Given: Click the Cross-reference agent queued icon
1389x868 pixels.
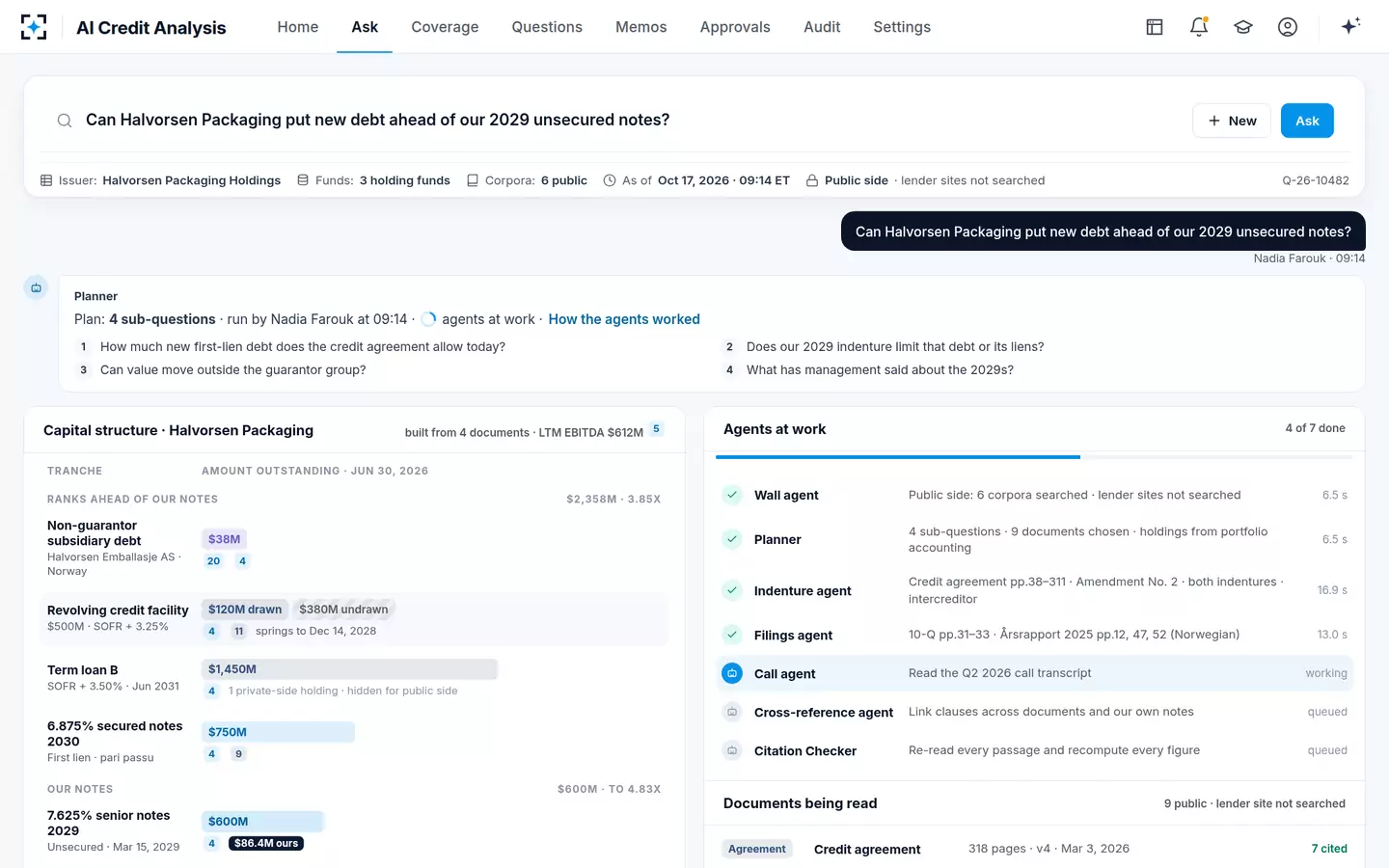Looking at the screenshot, I should point(732,712).
